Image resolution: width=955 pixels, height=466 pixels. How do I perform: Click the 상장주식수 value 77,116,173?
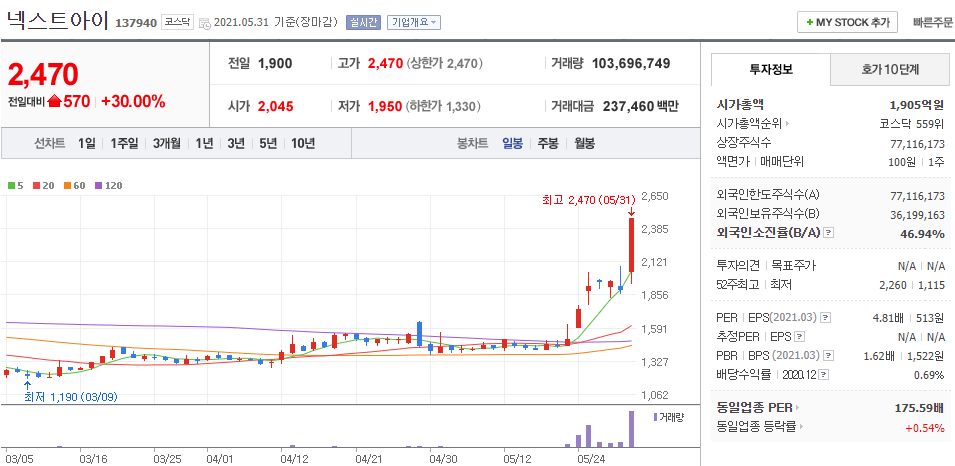click(x=918, y=143)
